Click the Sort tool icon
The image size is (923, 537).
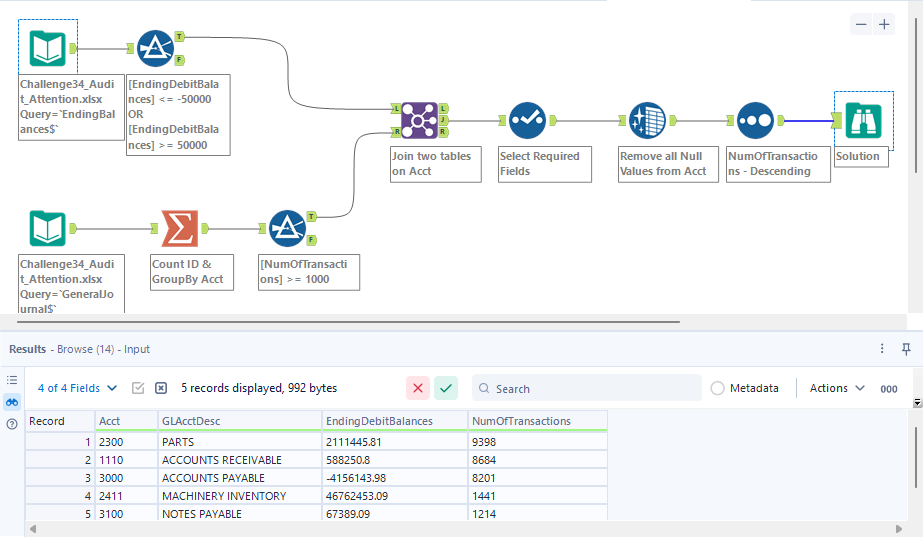[x=757, y=121]
